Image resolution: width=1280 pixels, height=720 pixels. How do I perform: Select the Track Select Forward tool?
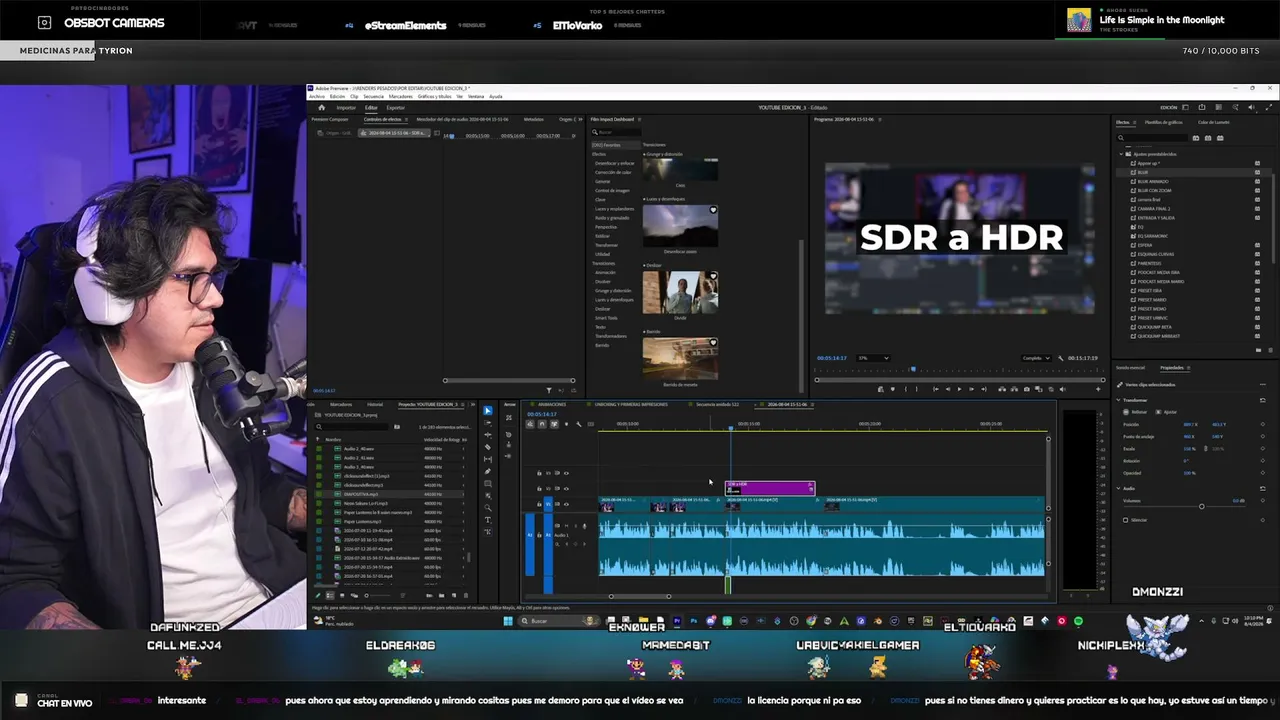tap(488, 423)
